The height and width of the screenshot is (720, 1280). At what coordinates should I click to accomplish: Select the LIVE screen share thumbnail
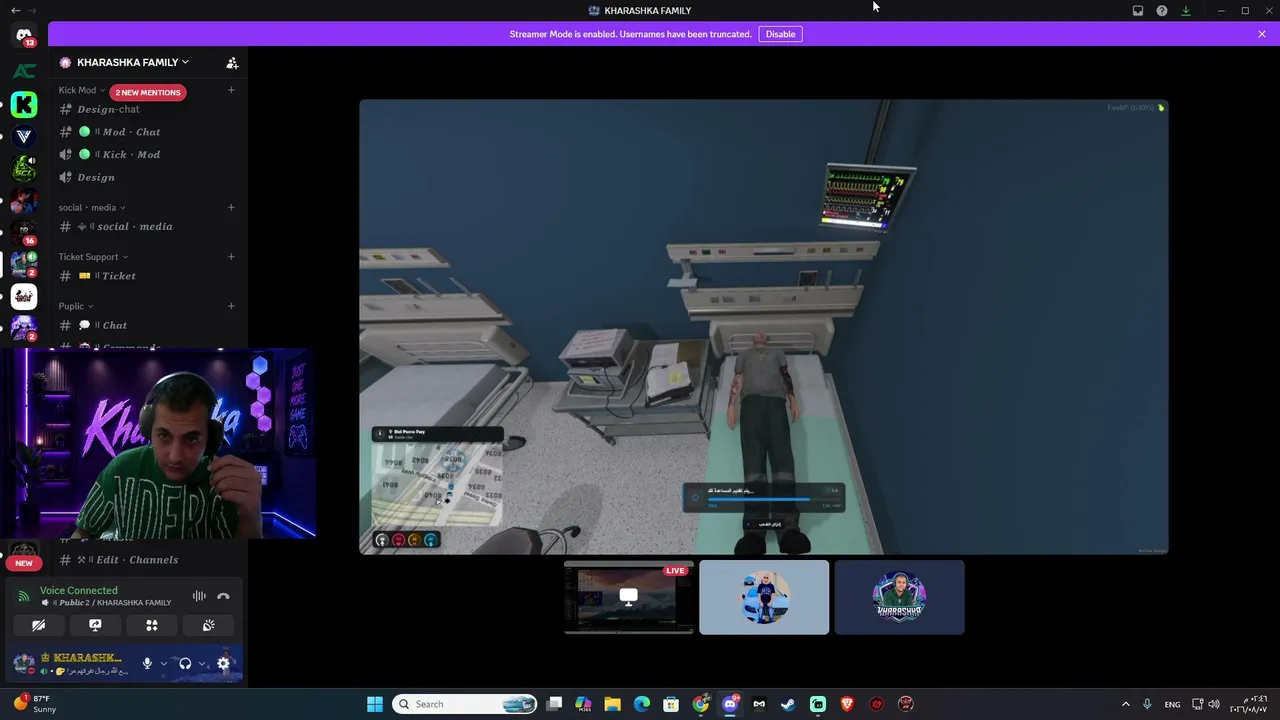628,597
